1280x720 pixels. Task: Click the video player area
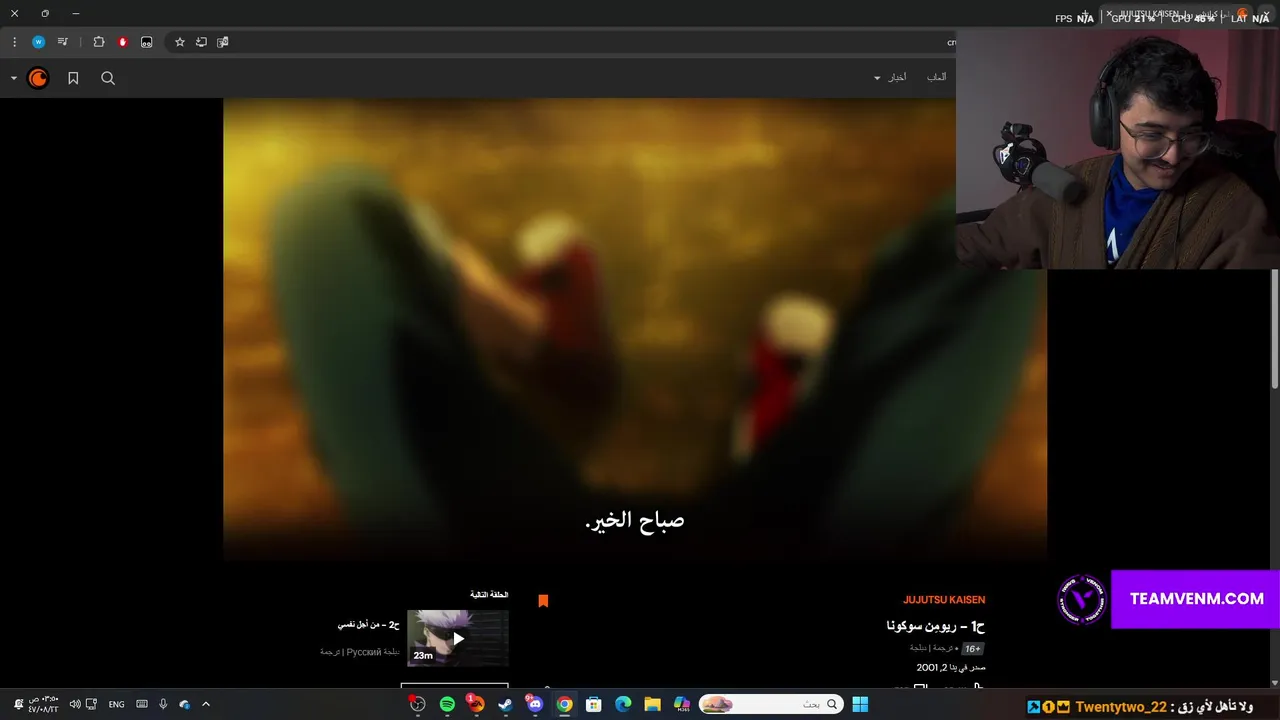635,330
